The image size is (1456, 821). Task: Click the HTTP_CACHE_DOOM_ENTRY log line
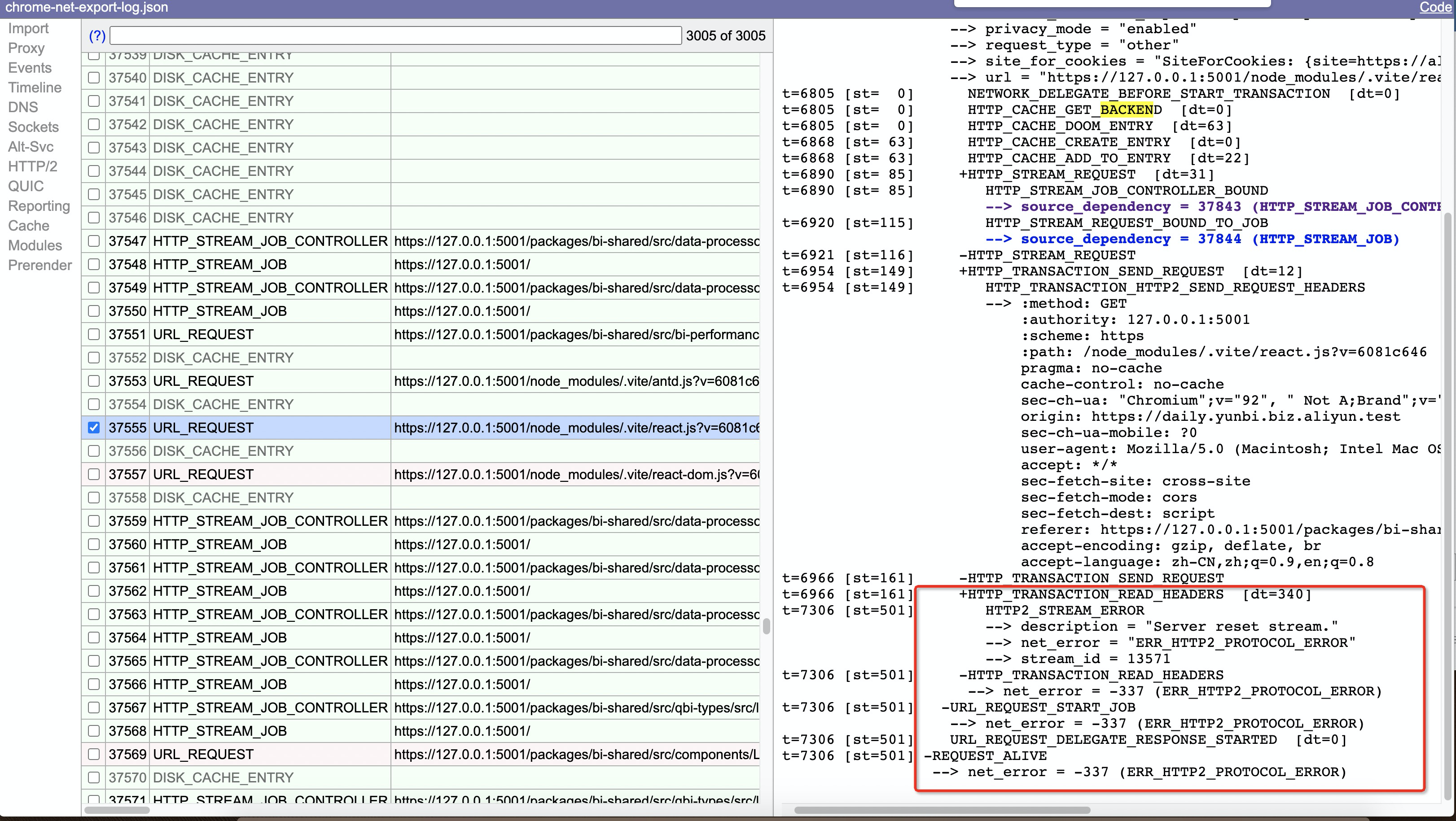pyautogui.click(x=1060, y=126)
